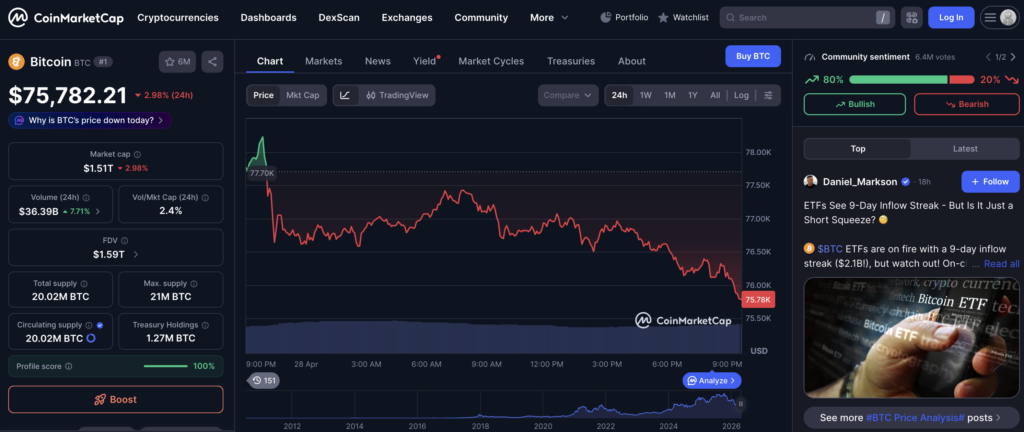Open Why is BTC's price down today
This screenshot has height=432, width=1024.
pos(90,120)
